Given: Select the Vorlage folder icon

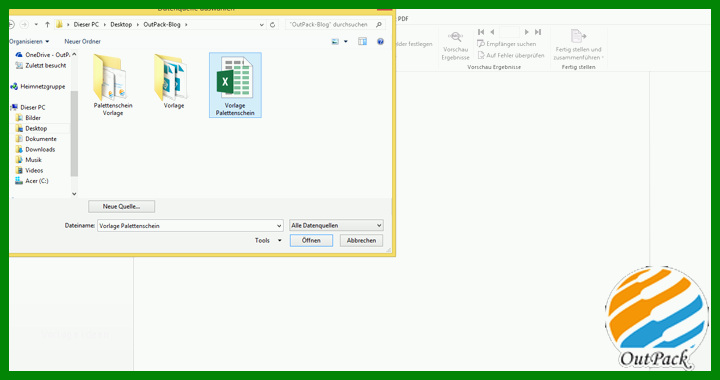Looking at the screenshot, I should tap(170, 77).
